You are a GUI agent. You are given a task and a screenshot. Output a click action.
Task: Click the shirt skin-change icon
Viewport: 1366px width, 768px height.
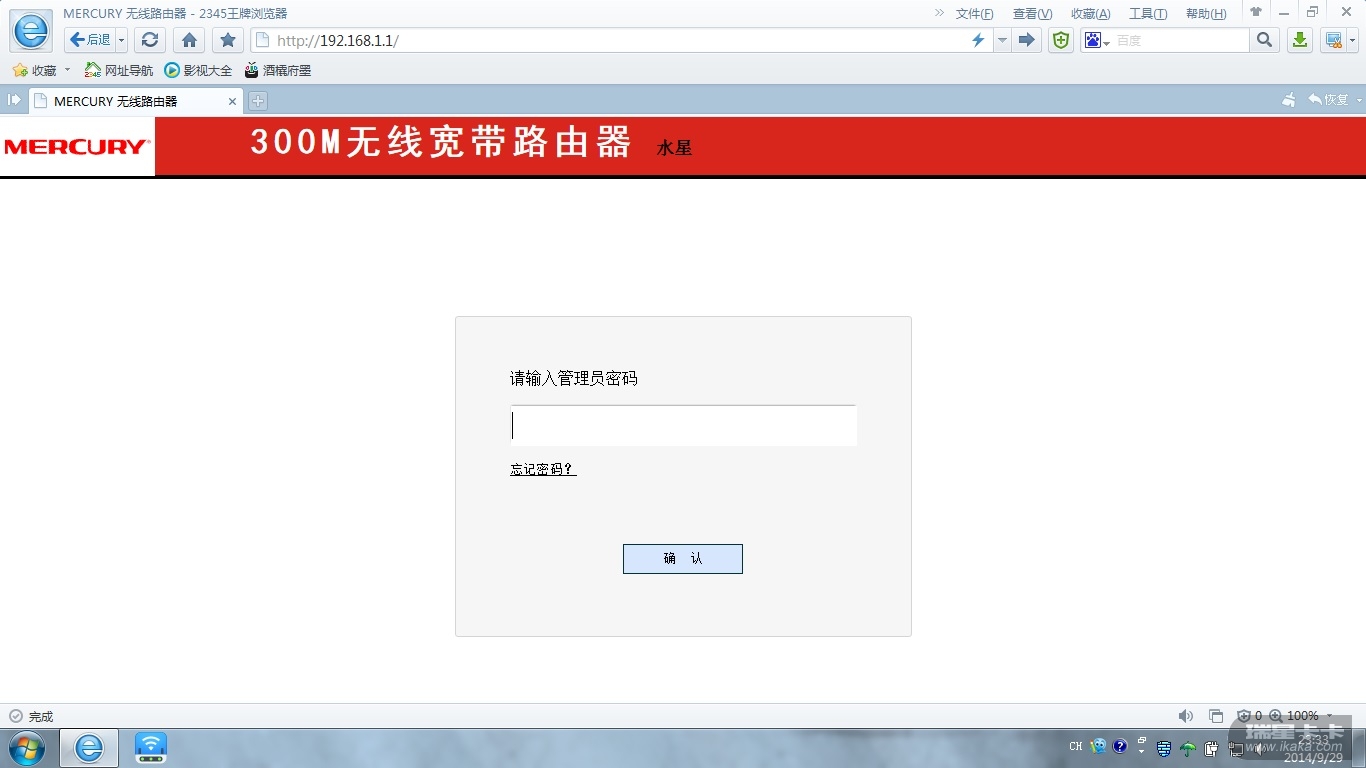pos(1256,12)
